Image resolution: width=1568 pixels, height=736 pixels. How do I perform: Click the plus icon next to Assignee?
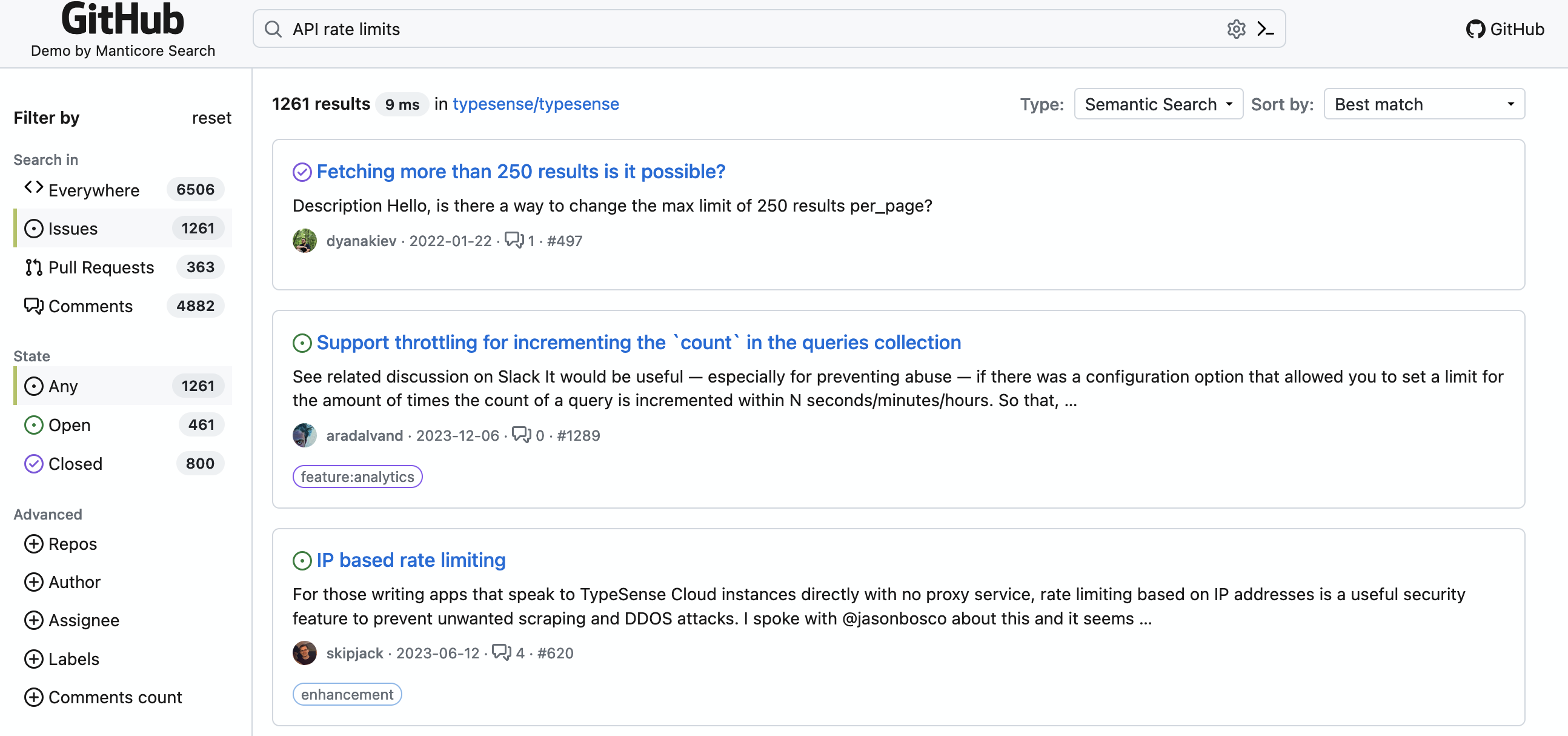[x=33, y=620]
